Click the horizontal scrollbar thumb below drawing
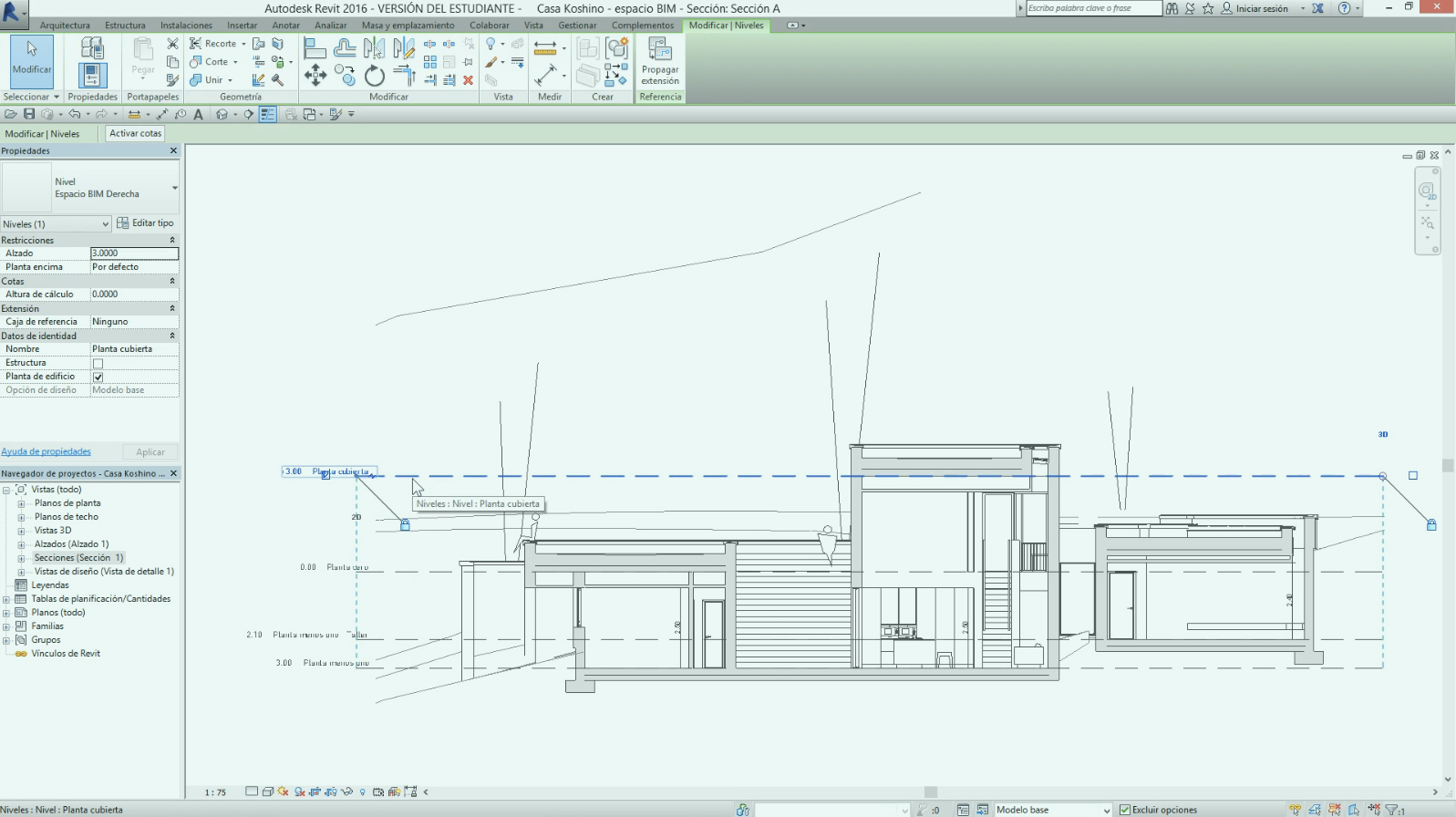The height and width of the screenshot is (817, 1456). click(x=931, y=792)
